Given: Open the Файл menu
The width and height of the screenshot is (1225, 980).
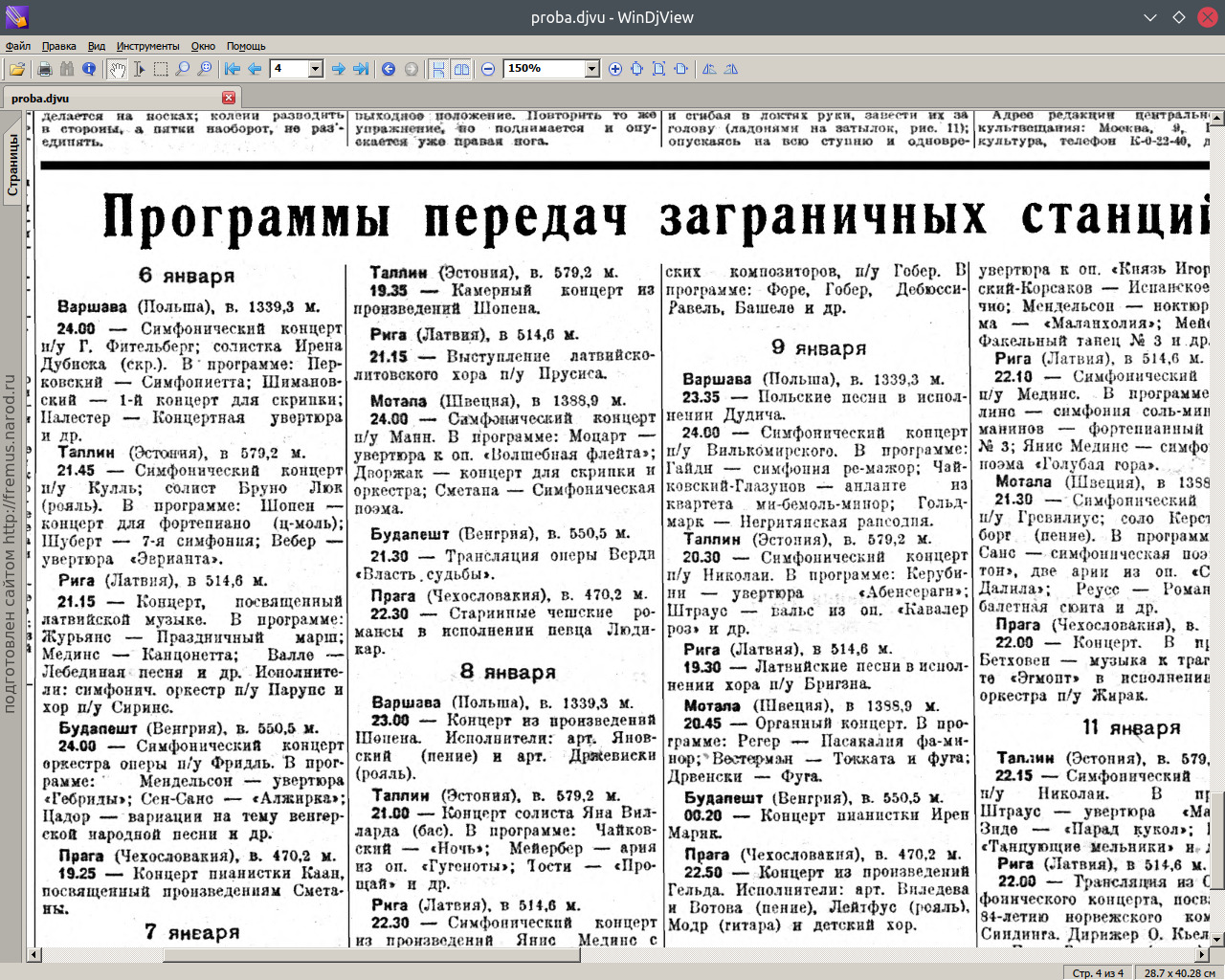Looking at the screenshot, I should click(x=18, y=46).
